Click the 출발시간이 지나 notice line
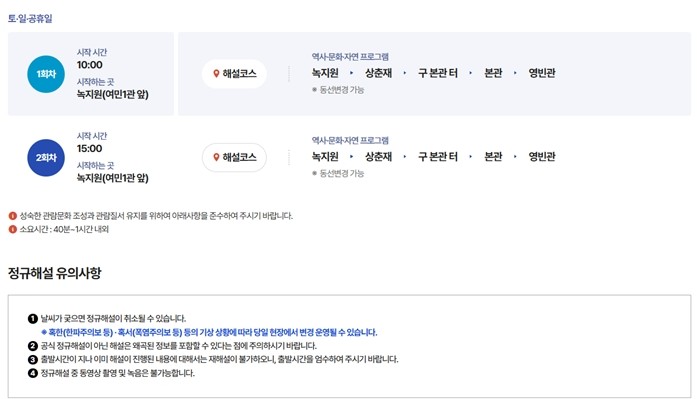Screen dimensions: 697x399 tap(220, 359)
